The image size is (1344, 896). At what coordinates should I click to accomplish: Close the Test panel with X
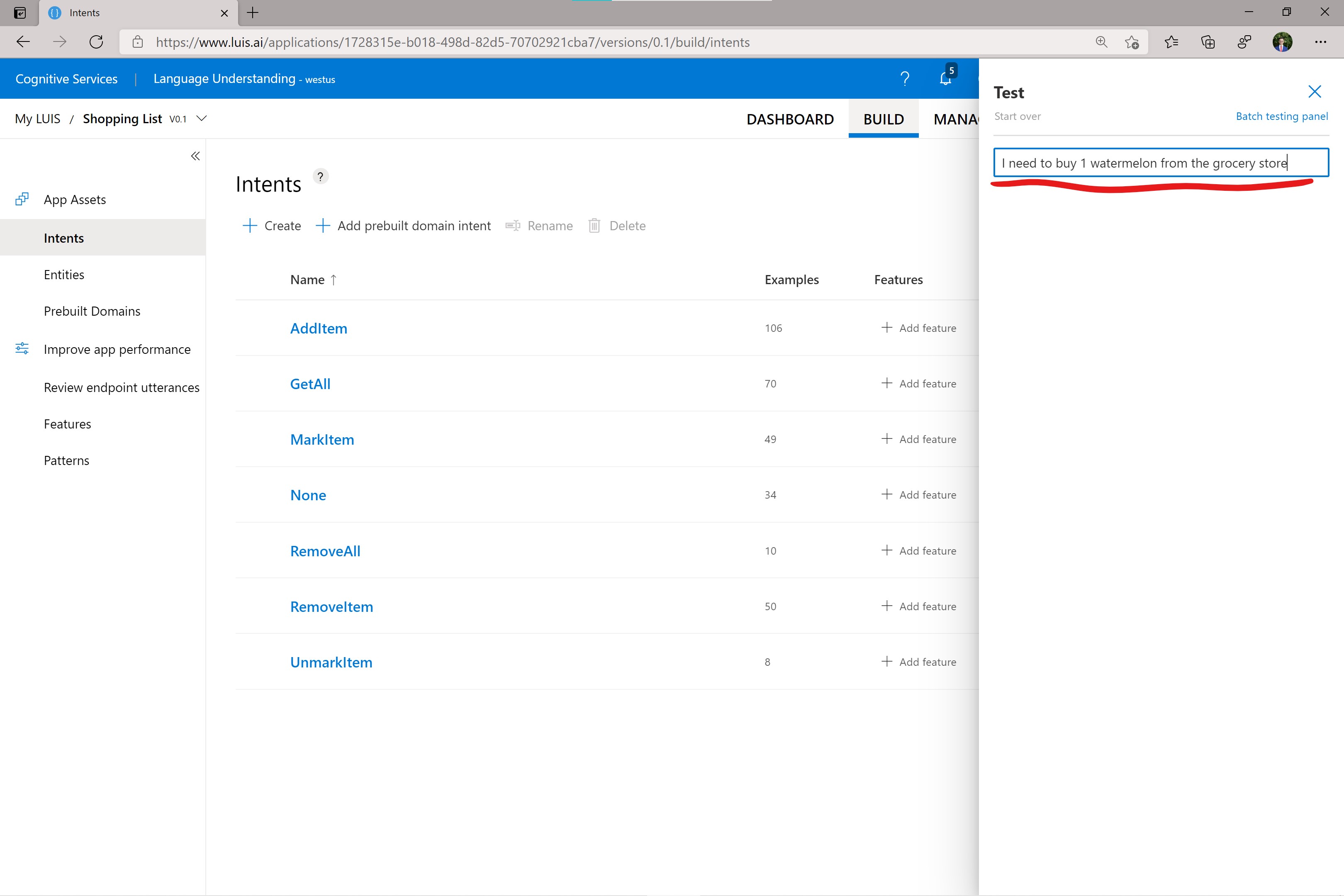1314,92
